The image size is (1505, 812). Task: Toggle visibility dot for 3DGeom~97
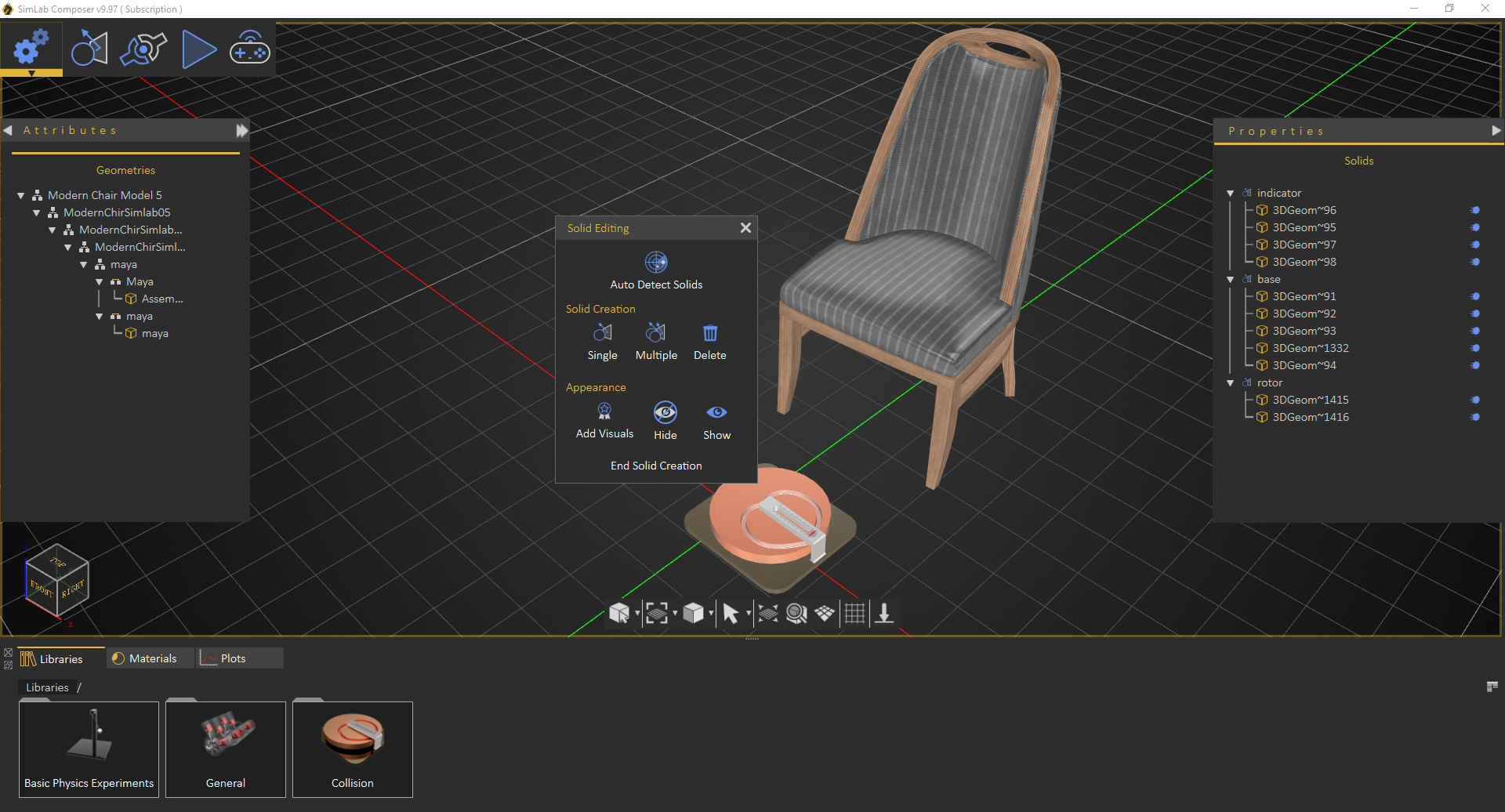1475,245
